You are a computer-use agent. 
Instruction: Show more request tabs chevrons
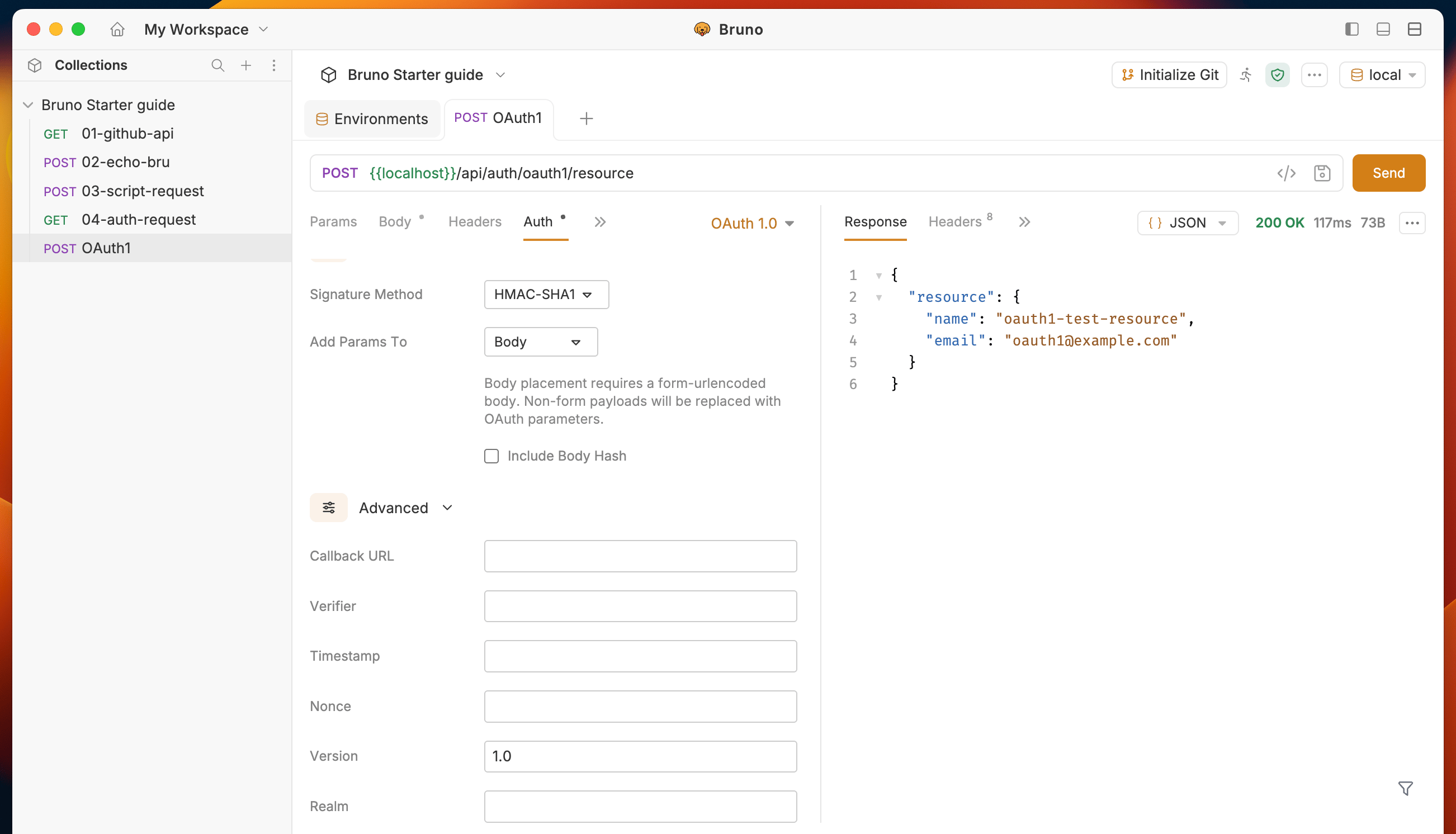click(x=600, y=222)
